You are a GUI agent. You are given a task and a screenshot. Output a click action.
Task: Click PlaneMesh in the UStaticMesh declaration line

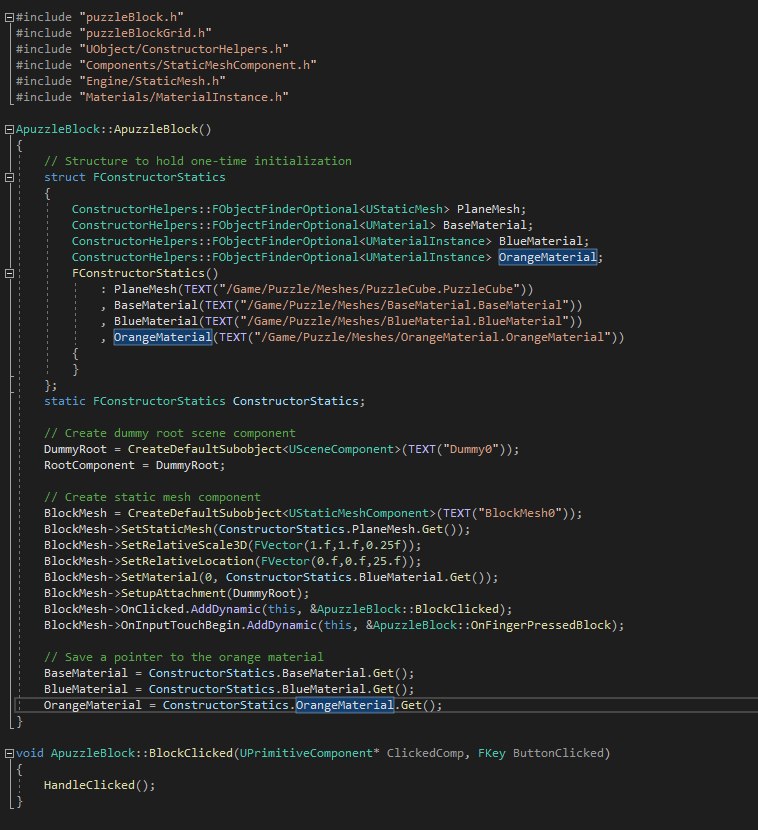tap(488, 209)
